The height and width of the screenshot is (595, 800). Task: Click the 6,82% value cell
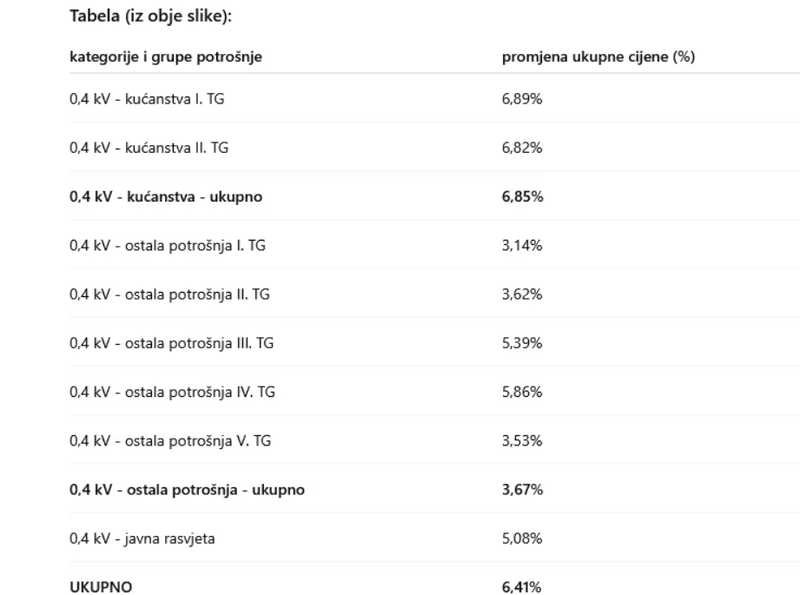tap(522, 147)
